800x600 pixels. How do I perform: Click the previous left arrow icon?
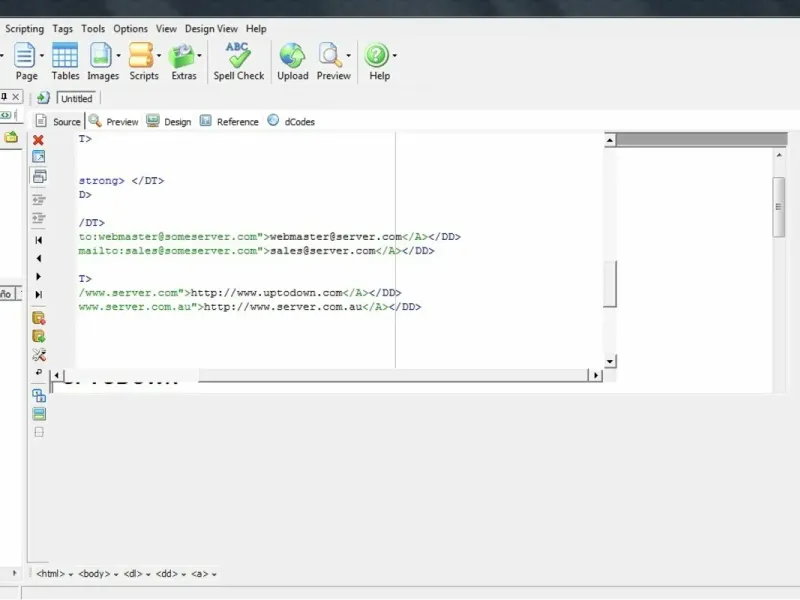point(39,258)
